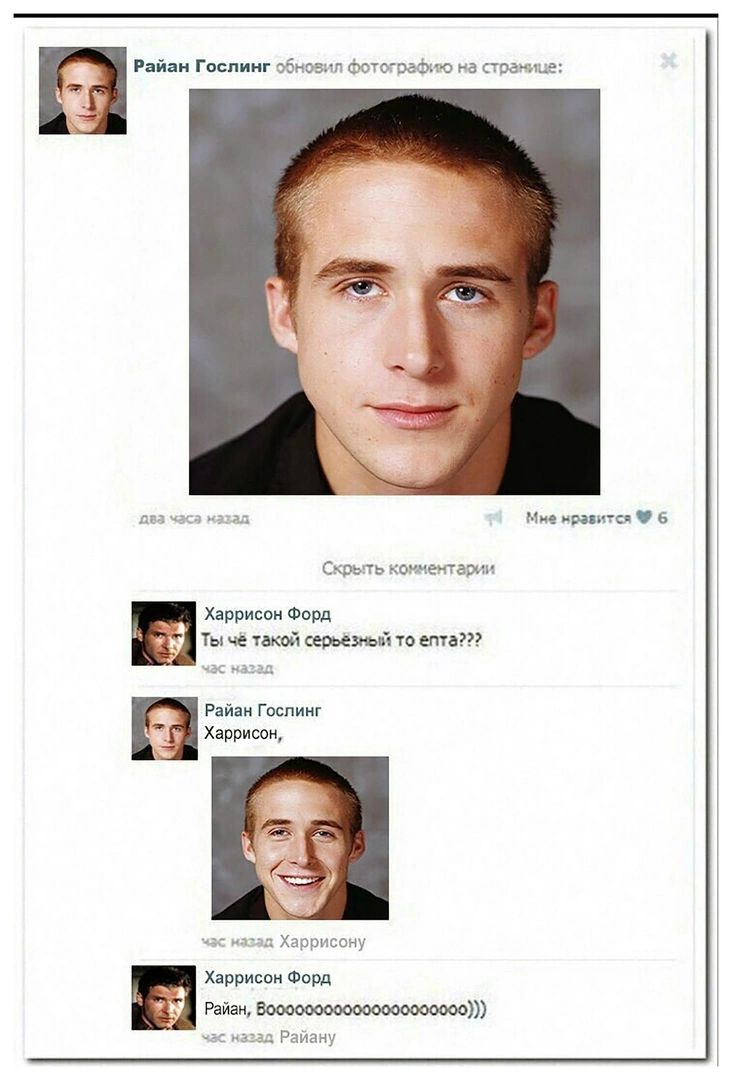
Task: Collapse comments via 'Скрыть комментарии'
Action: tap(408, 568)
